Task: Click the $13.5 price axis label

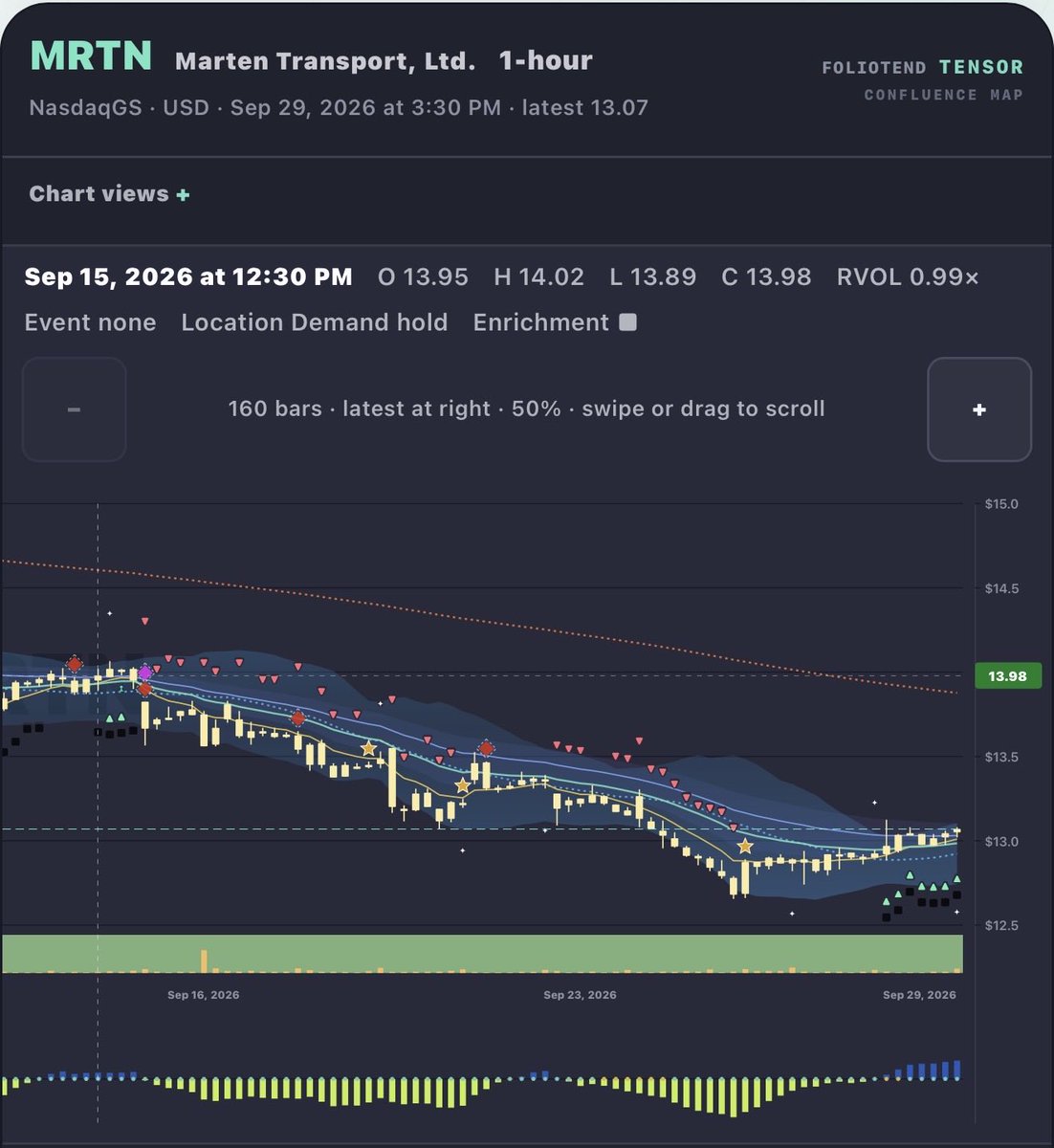Action: (x=1001, y=757)
